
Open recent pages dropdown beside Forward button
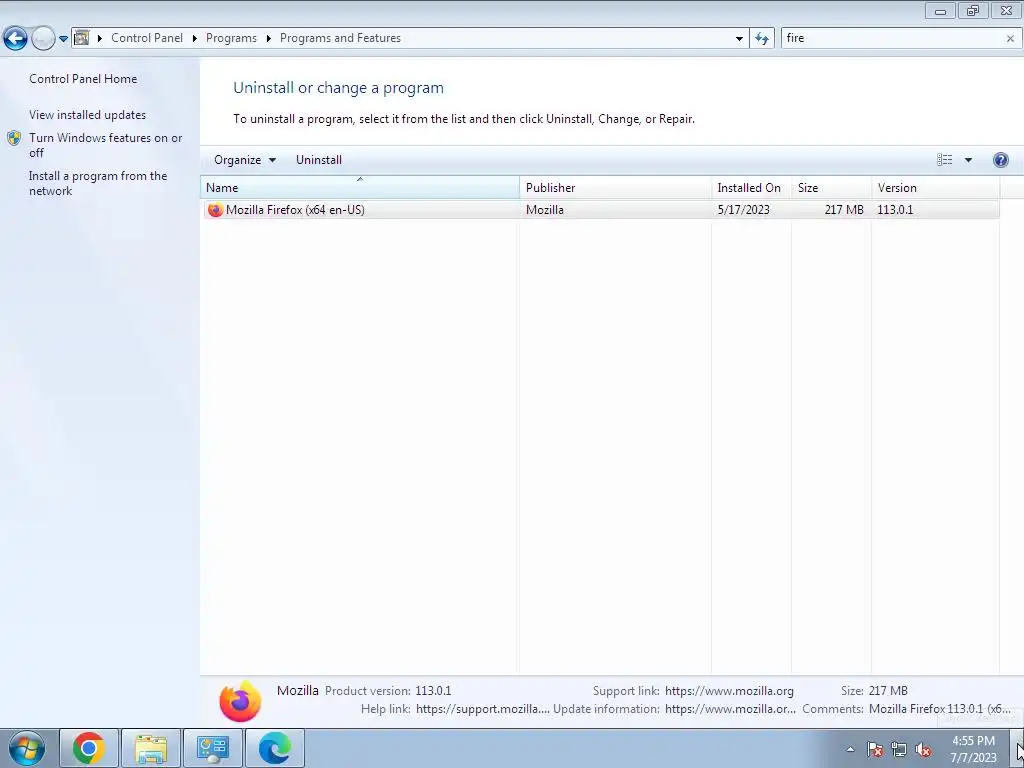(x=63, y=39)
